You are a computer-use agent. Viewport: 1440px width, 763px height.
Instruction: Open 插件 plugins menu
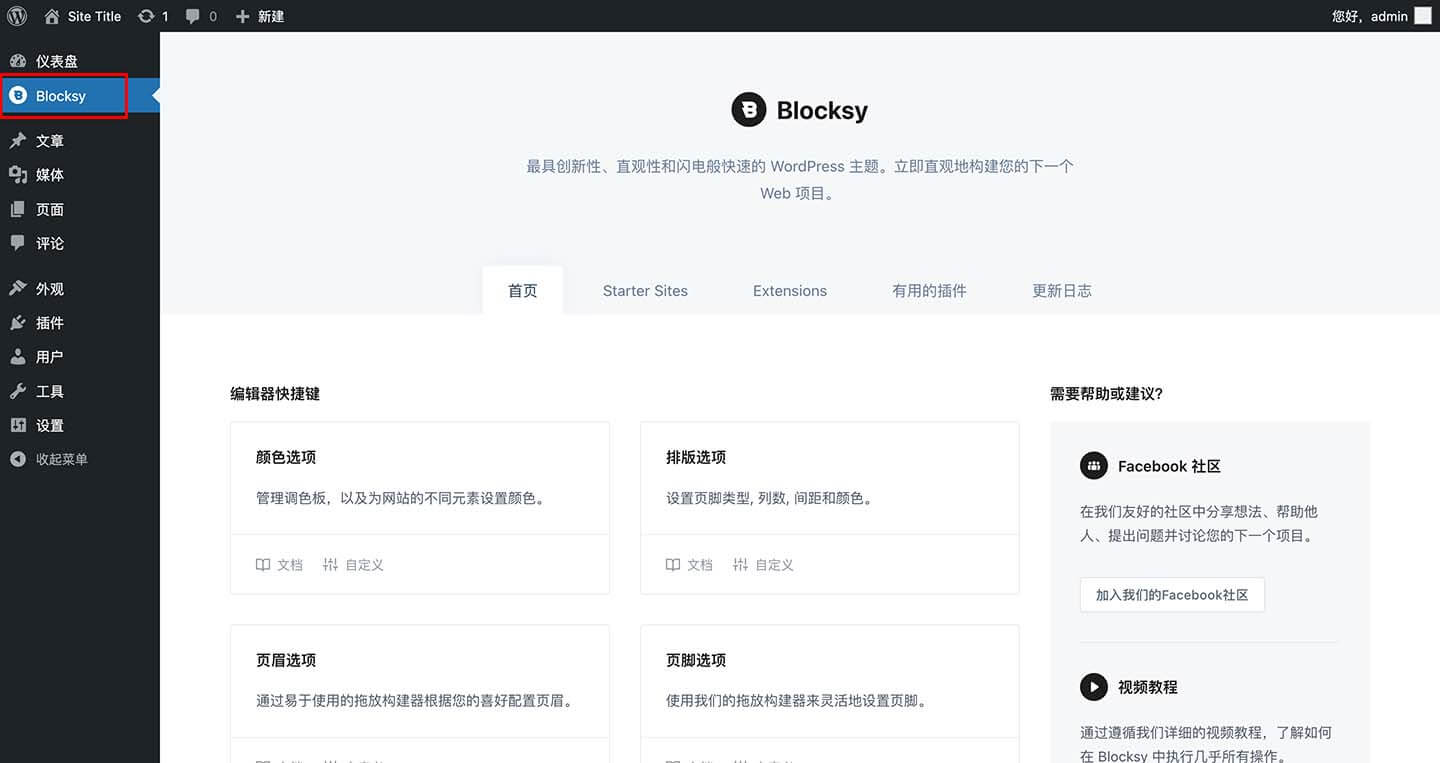click(x=80, y=323)
